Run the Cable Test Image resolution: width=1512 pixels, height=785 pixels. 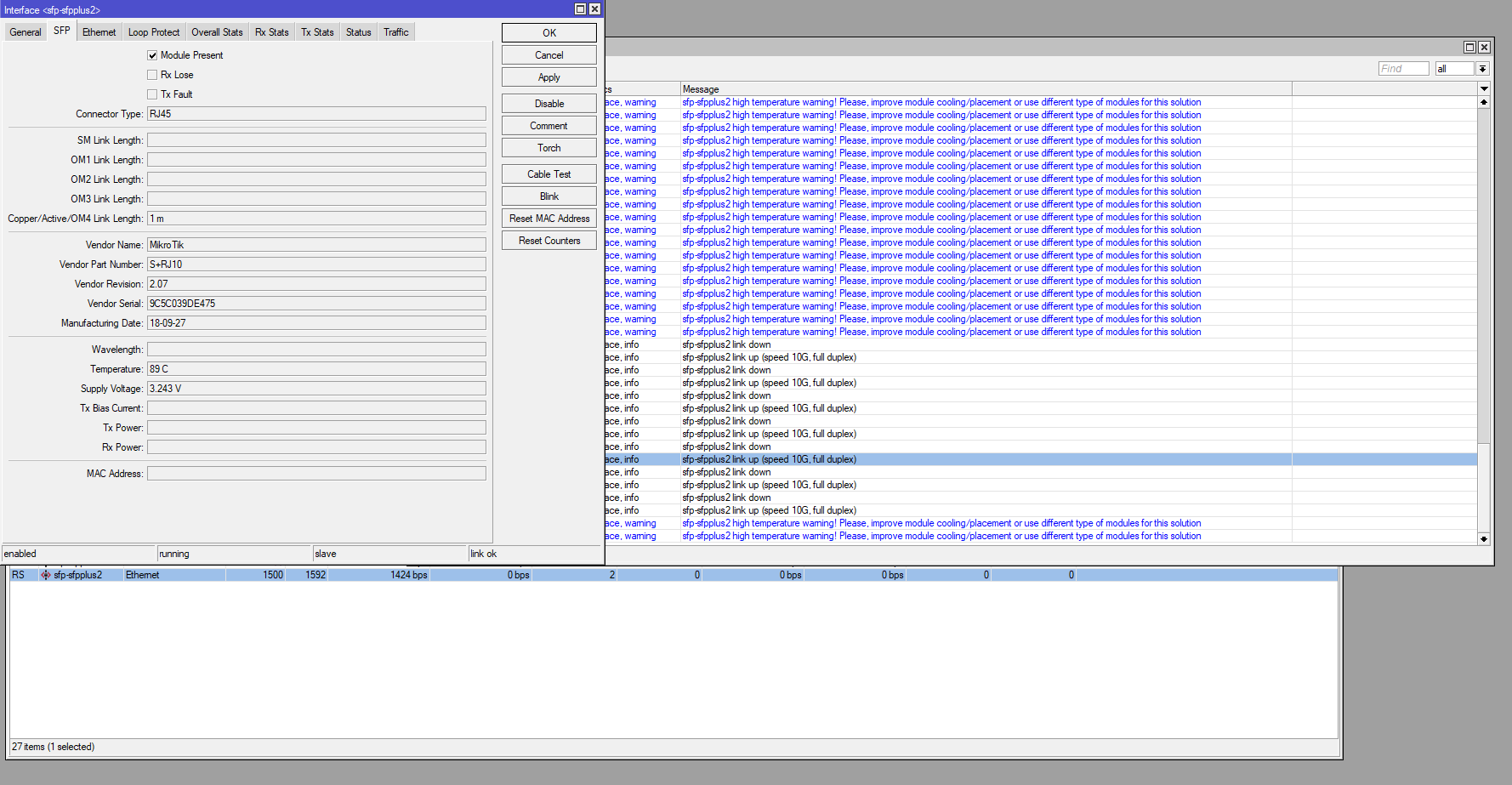(549, 174)
